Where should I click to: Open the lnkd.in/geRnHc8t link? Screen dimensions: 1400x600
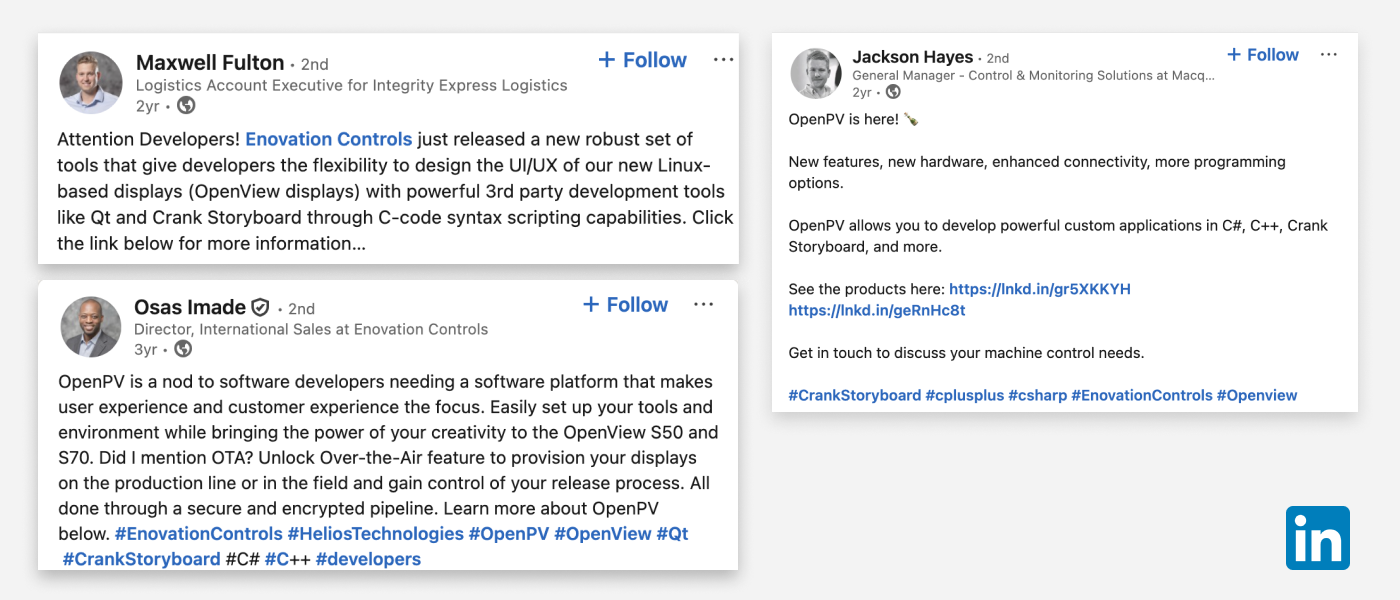[x=877, y=311]
